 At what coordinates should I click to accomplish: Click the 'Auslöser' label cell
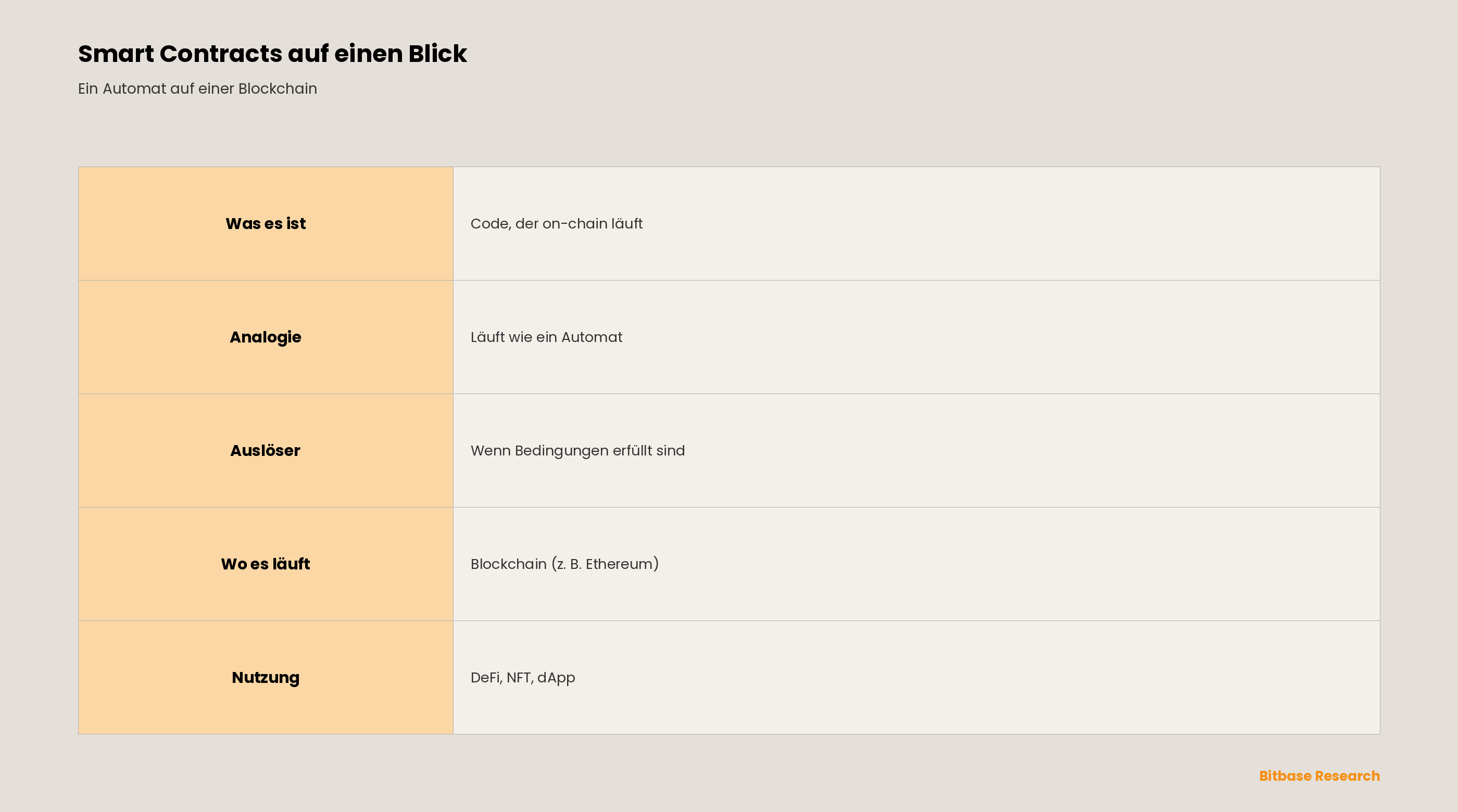click(266, 450)
